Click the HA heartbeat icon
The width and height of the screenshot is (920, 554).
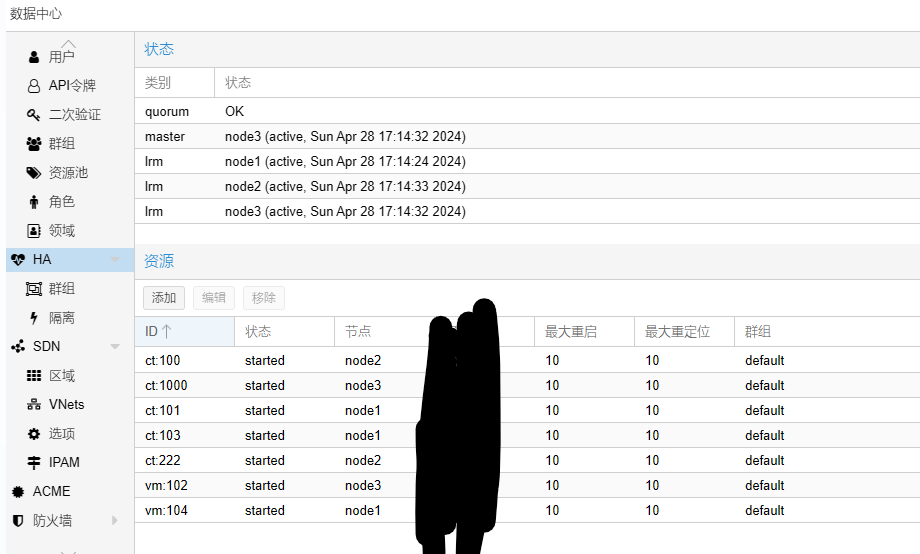(x=18, y=260)
